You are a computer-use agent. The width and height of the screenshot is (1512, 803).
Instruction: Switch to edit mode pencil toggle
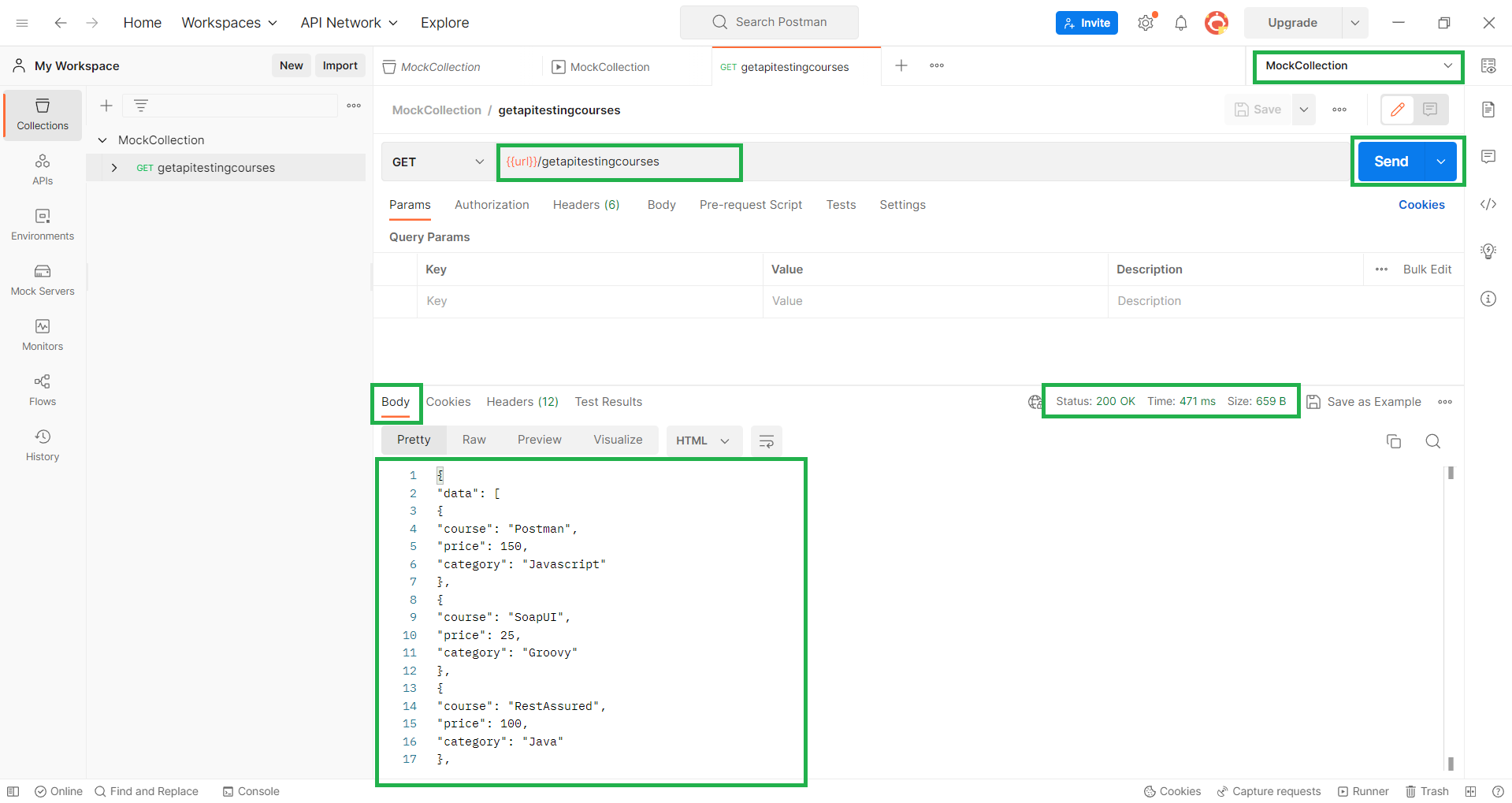[x=1397, y=110]
